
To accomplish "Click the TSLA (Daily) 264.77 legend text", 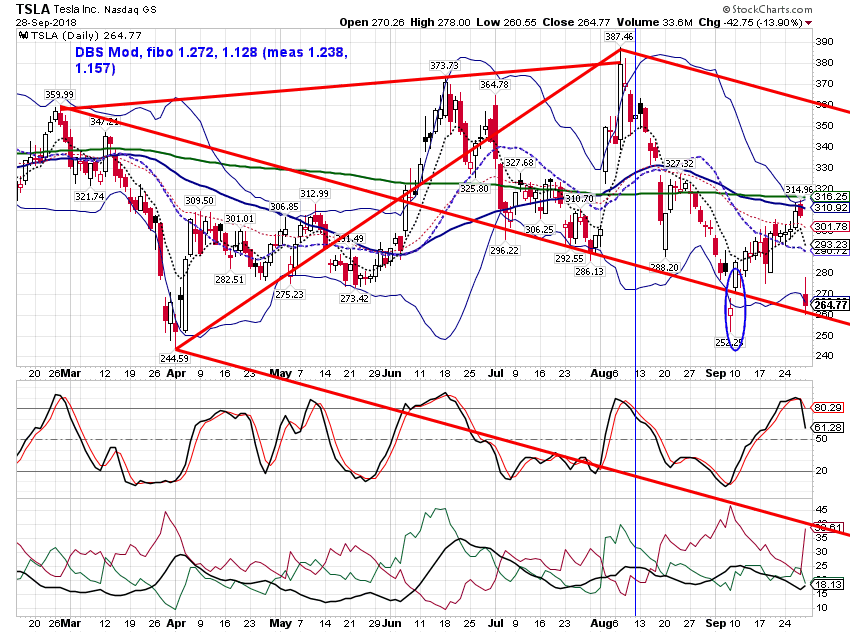I will [86, 36].
